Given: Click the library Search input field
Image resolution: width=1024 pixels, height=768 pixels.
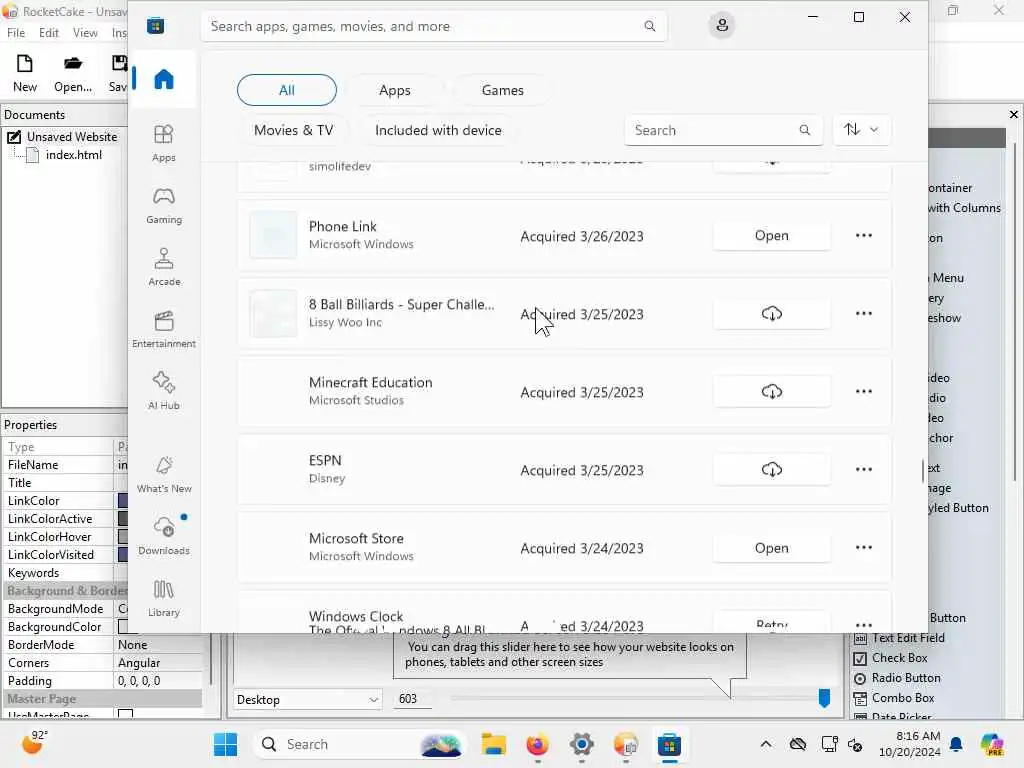Looking at the screenshot, I should pos(724,130).
